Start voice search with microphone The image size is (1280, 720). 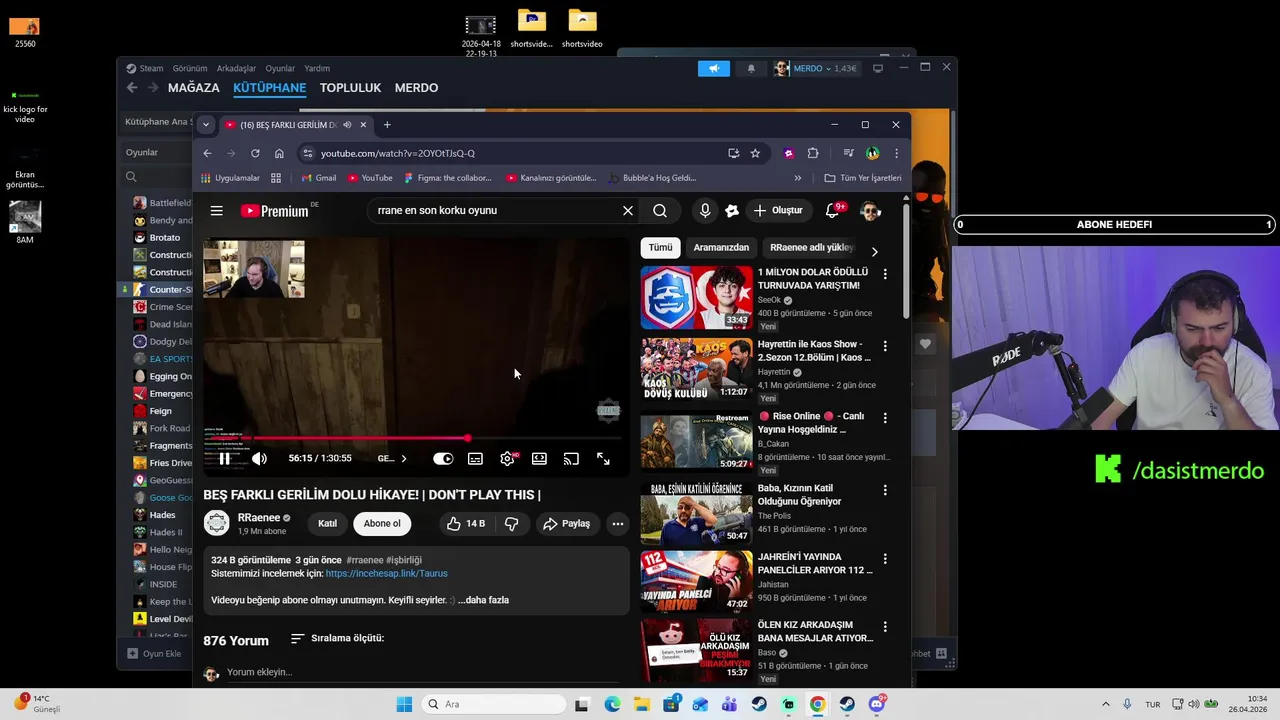coord(705,210)
